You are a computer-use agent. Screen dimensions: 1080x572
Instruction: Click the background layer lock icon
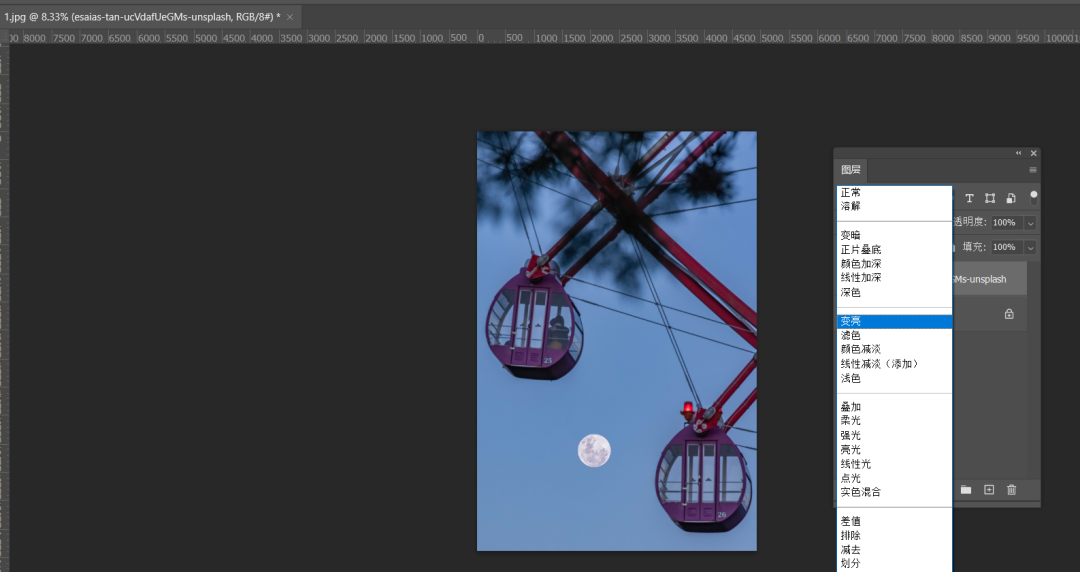[x=1009, y=314]
